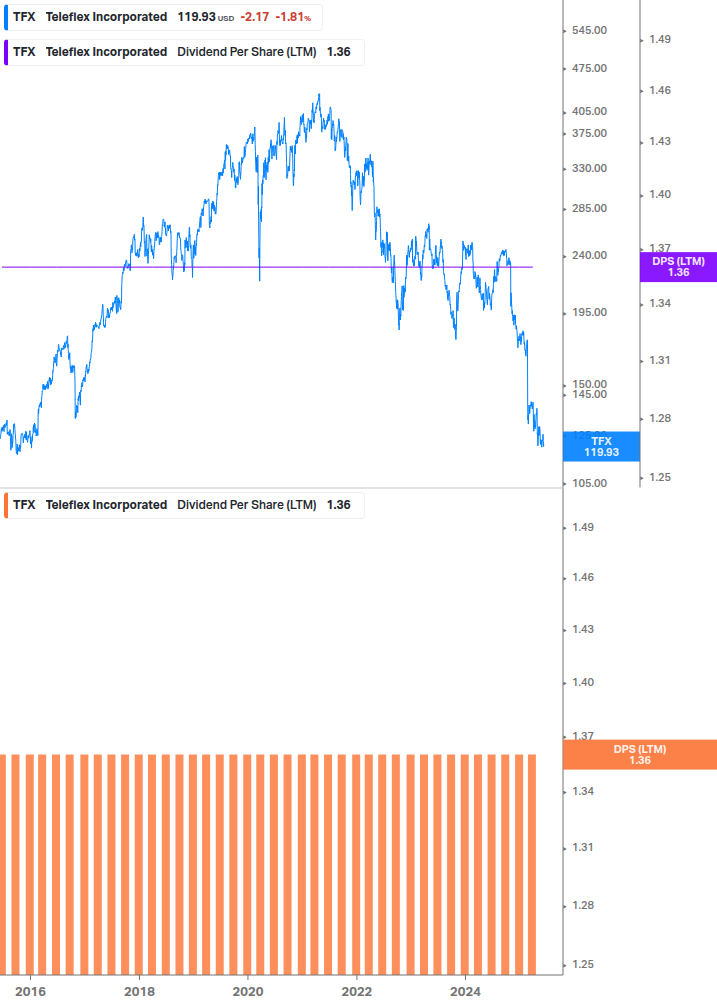717x1005 pixels.
Task: Click the 2018 label on the time axis
Action: pos(139,992)
